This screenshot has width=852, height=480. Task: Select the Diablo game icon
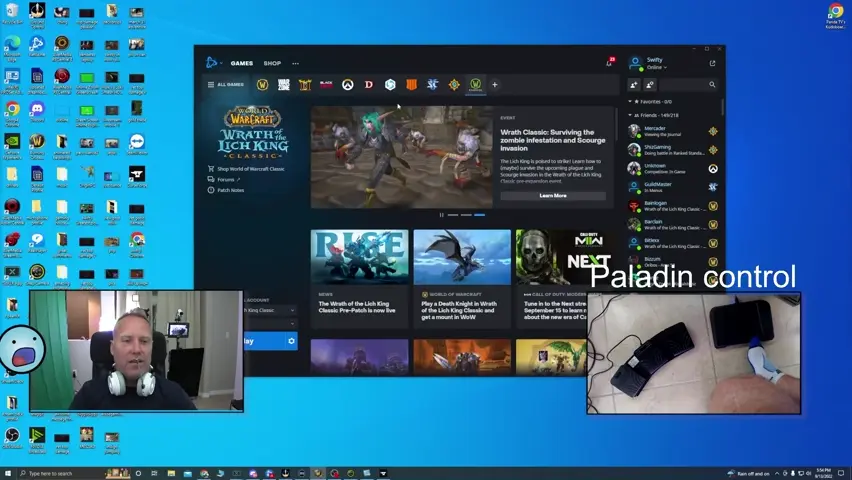[369, 85]
